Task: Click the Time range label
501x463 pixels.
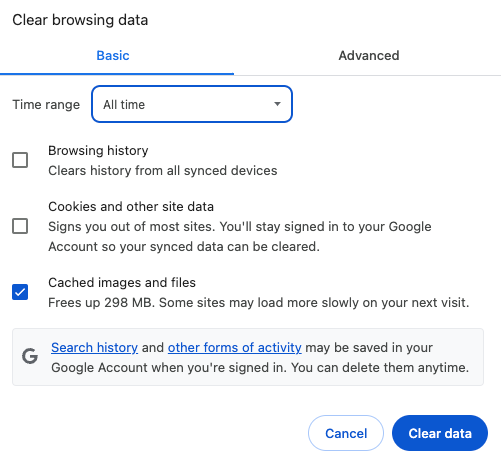Action: pyautogui.click(x=46, y=105)
